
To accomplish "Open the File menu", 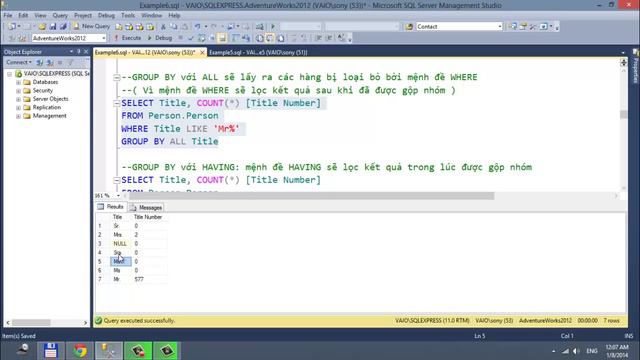I will tap(8, 16).
